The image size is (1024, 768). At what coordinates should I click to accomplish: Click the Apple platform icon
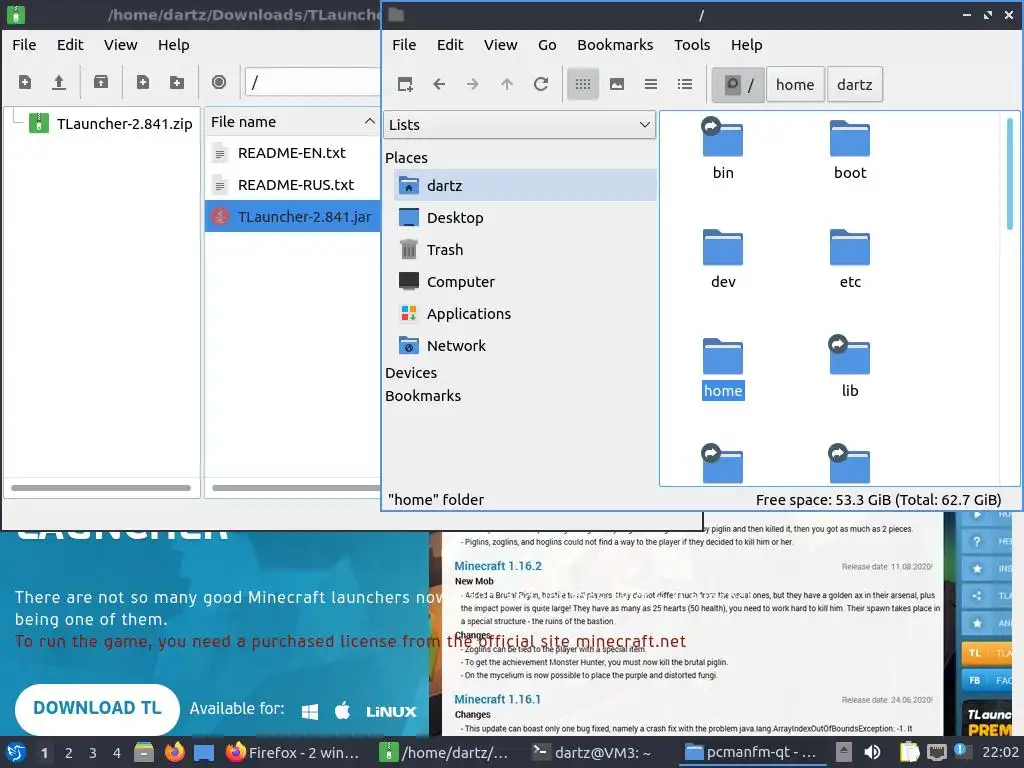[342, 710]
